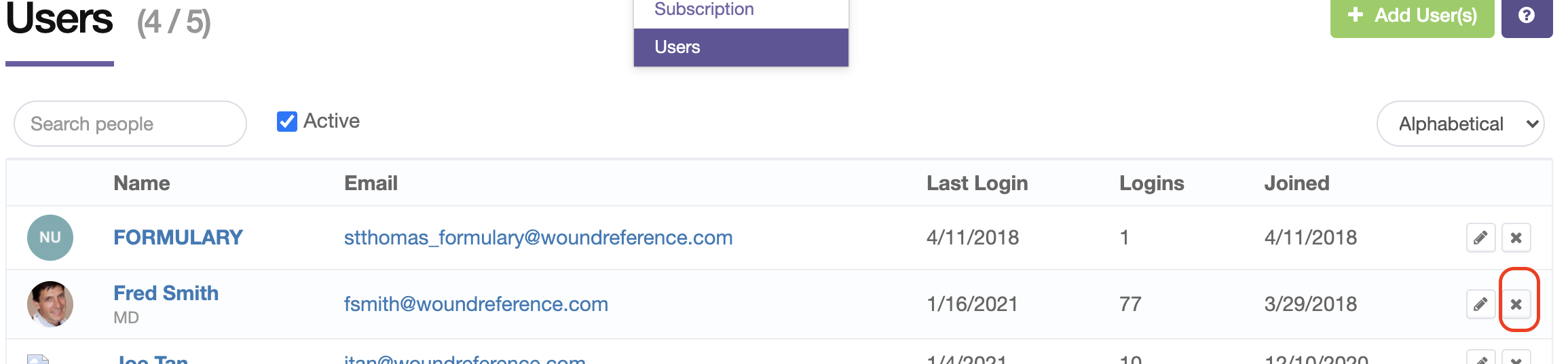Click the Add User(s) button
Screen dimensions: 1568x364
[1412, 16]
